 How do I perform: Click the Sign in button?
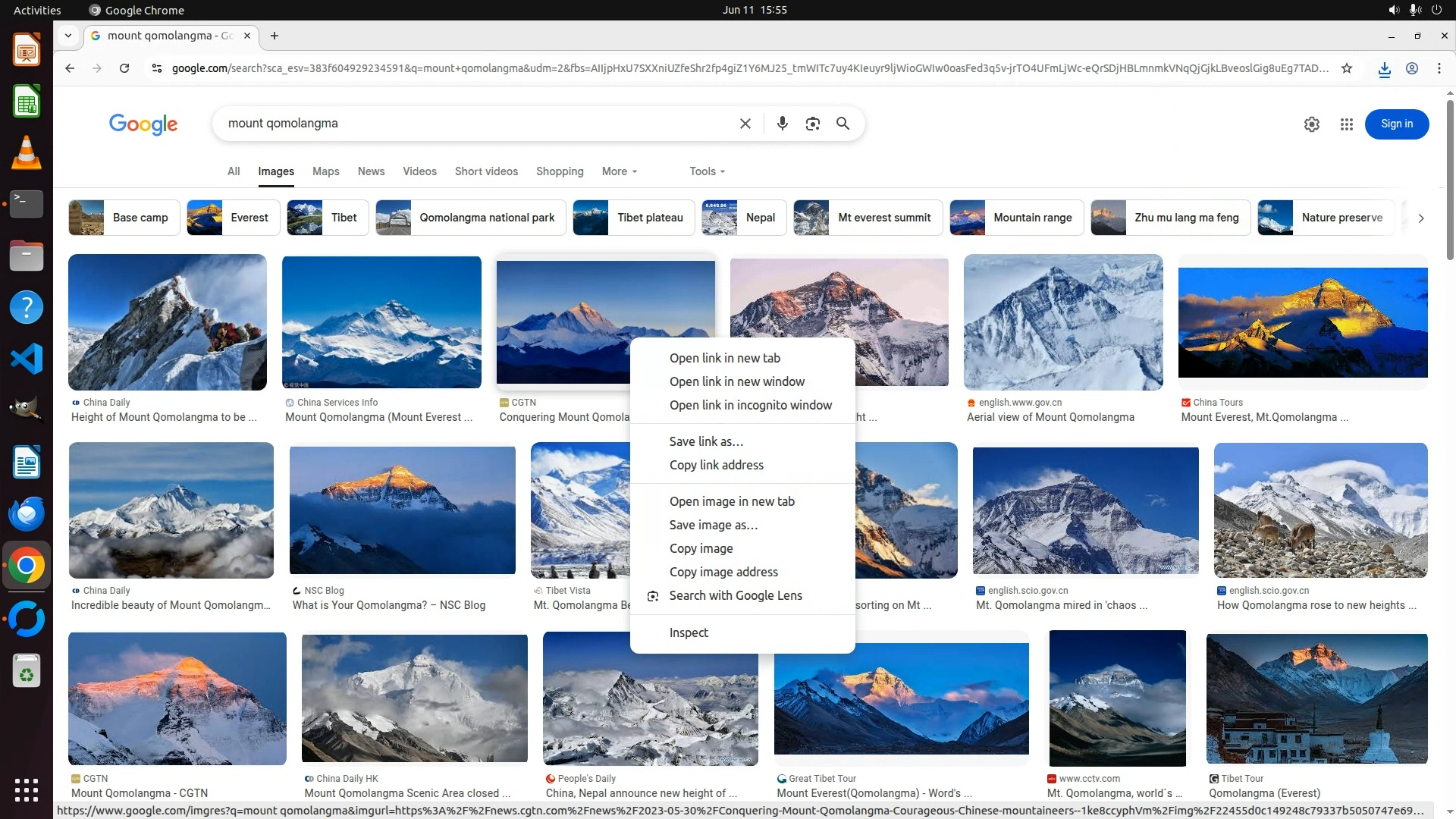click(x=1396, y=124)
